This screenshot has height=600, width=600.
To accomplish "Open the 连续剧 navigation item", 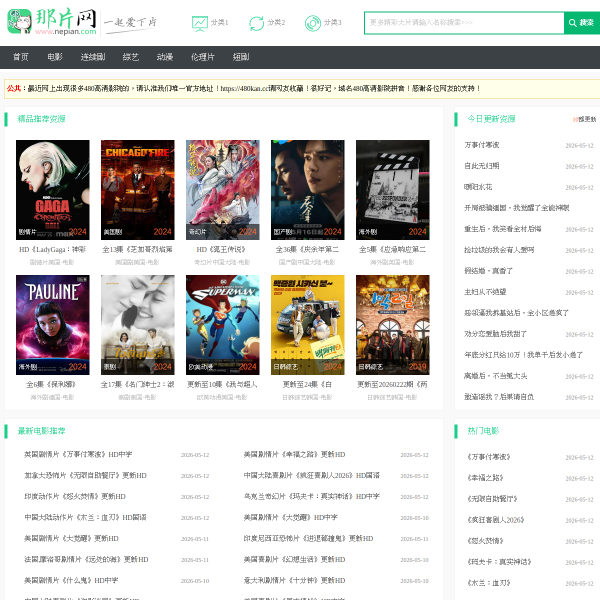I will click(x=93, y=57).
